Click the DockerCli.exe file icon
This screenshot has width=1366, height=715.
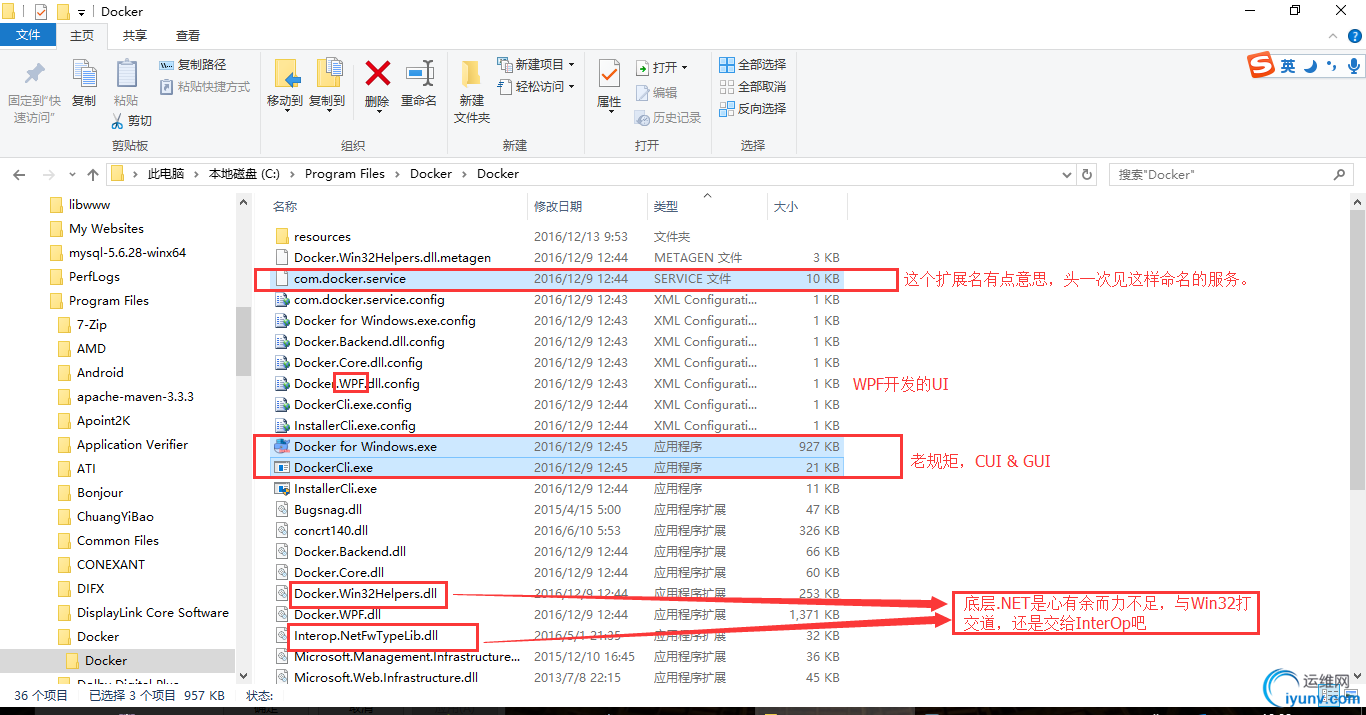coord(282,467)
